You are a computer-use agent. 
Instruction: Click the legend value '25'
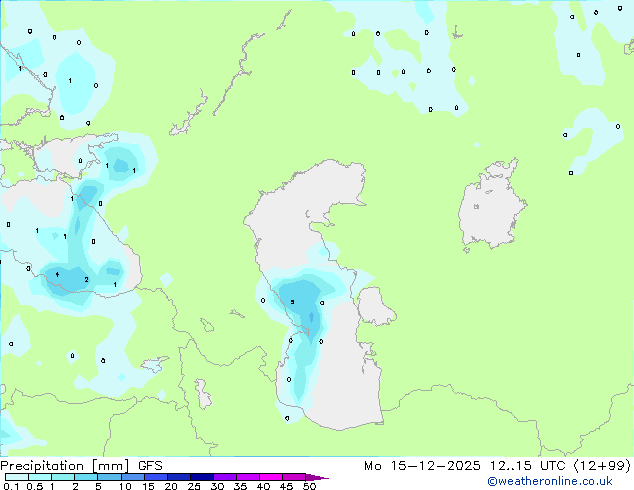click(194, 486)
